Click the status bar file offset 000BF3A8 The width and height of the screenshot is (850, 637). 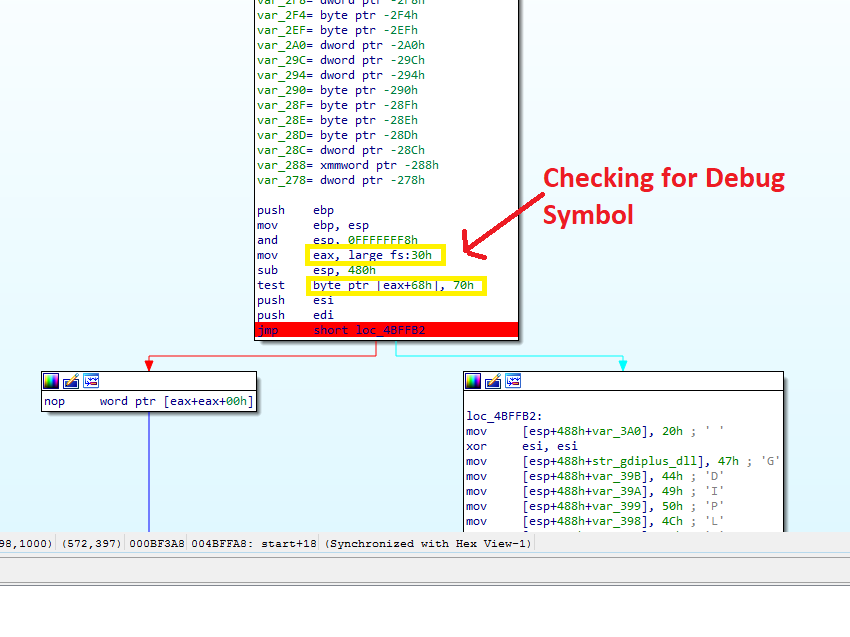(x=157, y=543)
